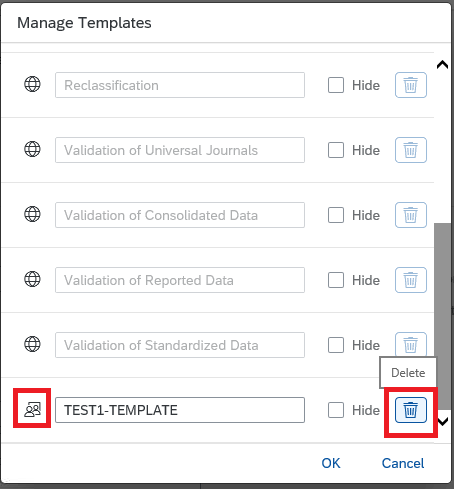Click the globe icon beside Reclassification
Image resolution: width=454 pixels, height=489 pixels.
coord(32,84)
